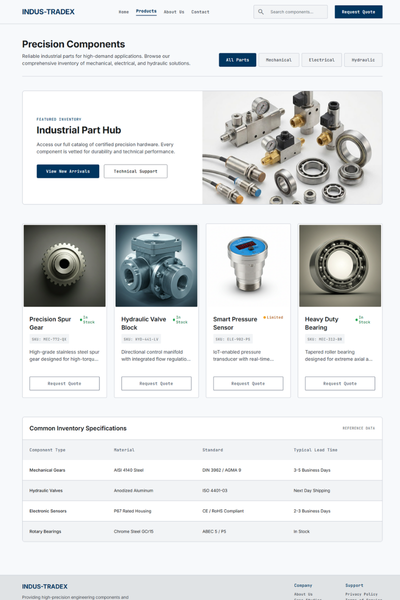Click the SKU tag under Precision Spur Gear
400x600 pixels.
tap(49, 339)
